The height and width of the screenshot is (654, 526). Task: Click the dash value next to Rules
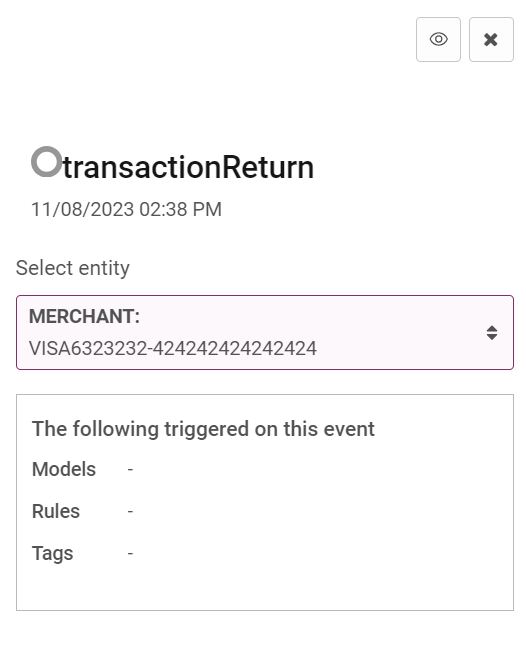pos(130,511)
